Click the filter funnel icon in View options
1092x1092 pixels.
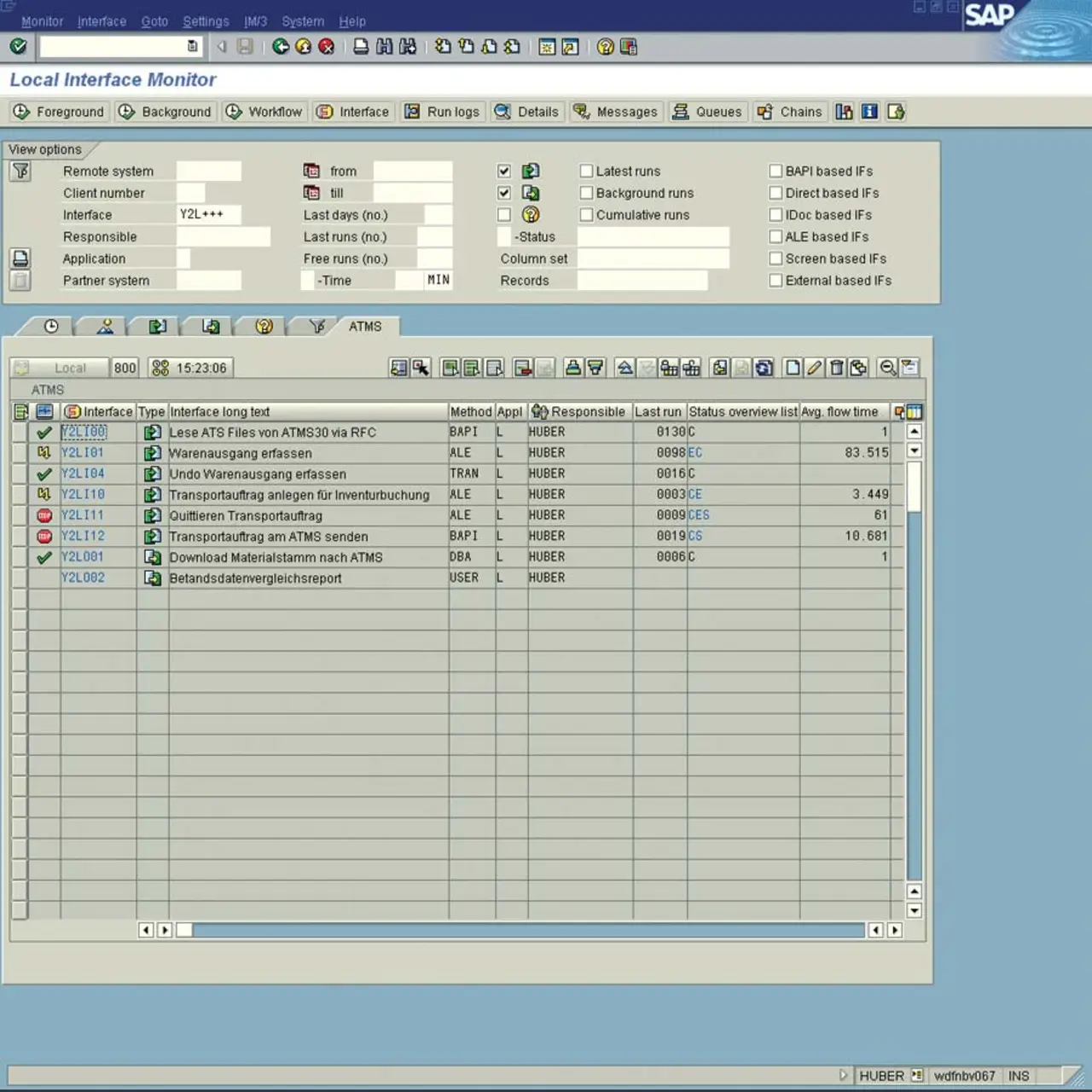(20, 171)
